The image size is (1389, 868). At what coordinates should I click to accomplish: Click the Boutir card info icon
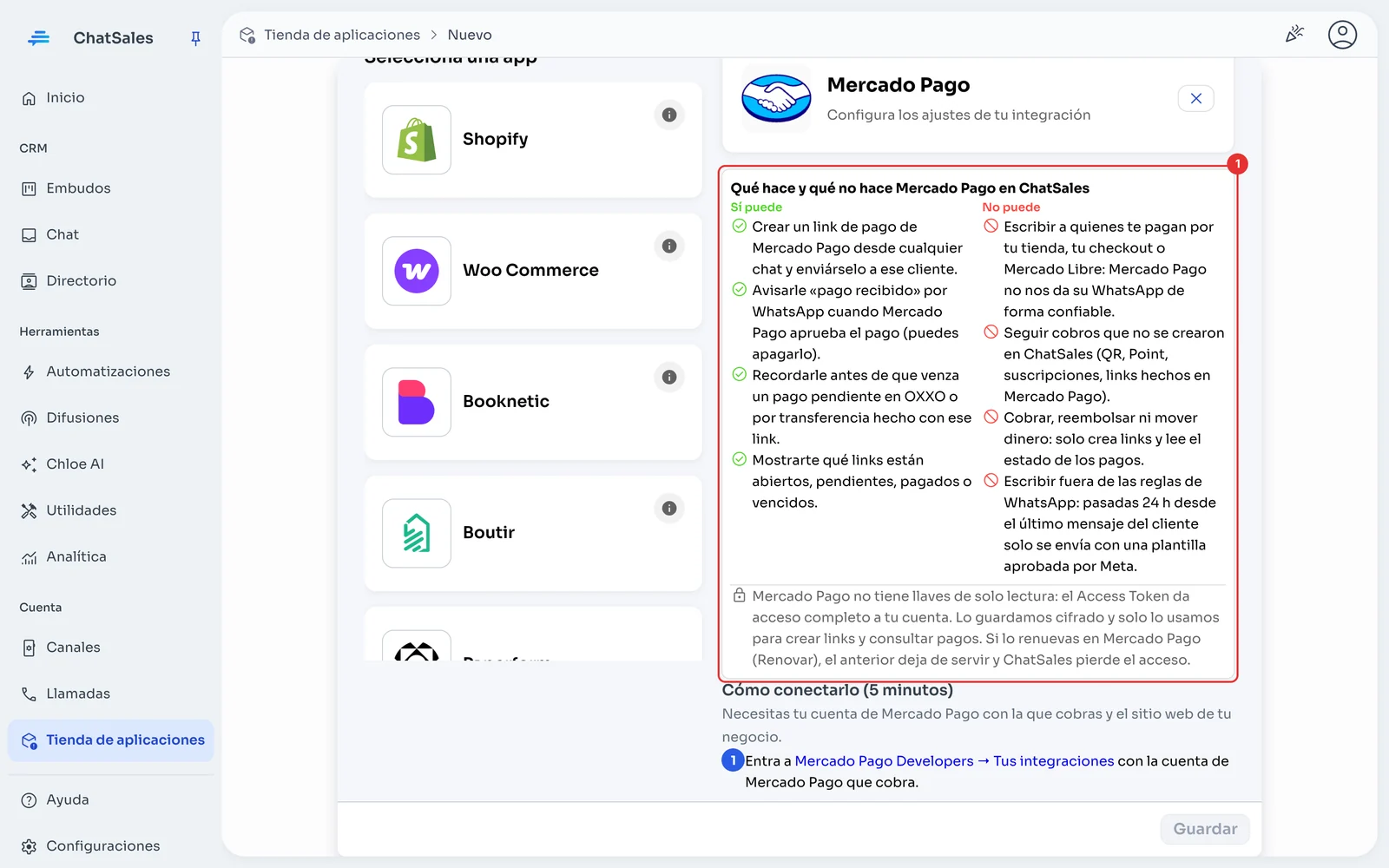pos(669,508)
